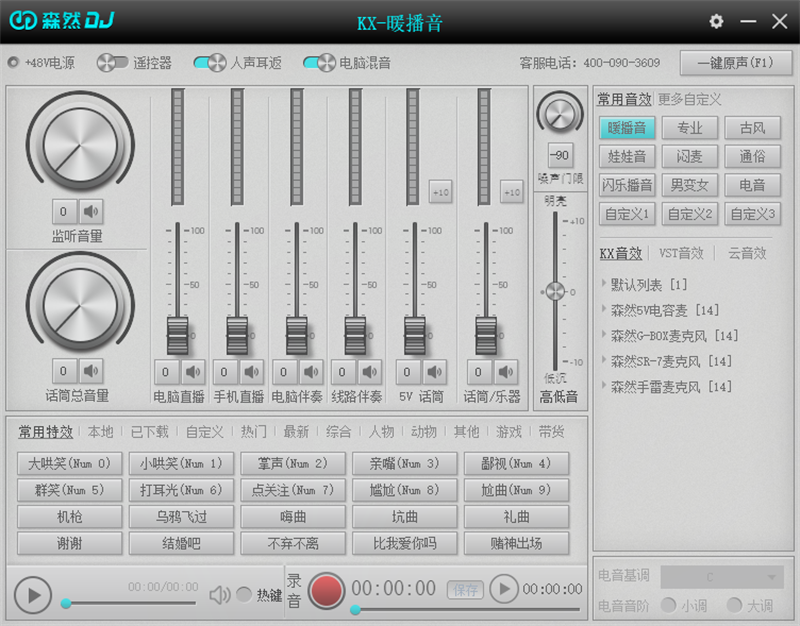Click the red record button

[x=326, y=590]
